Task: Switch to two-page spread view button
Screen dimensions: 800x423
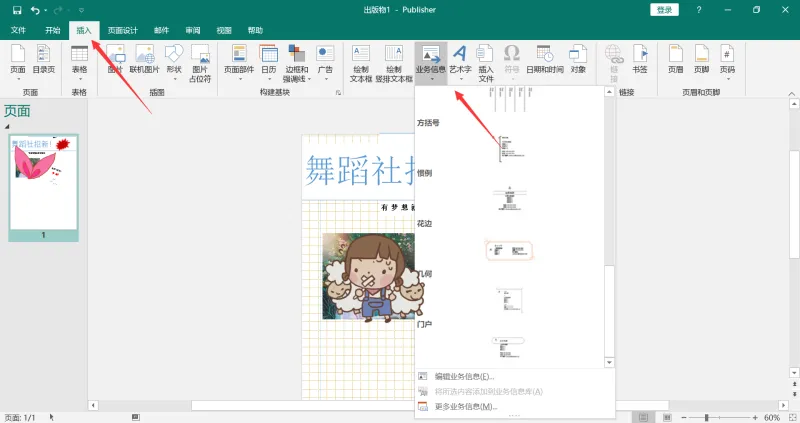Action: [667, 417]
